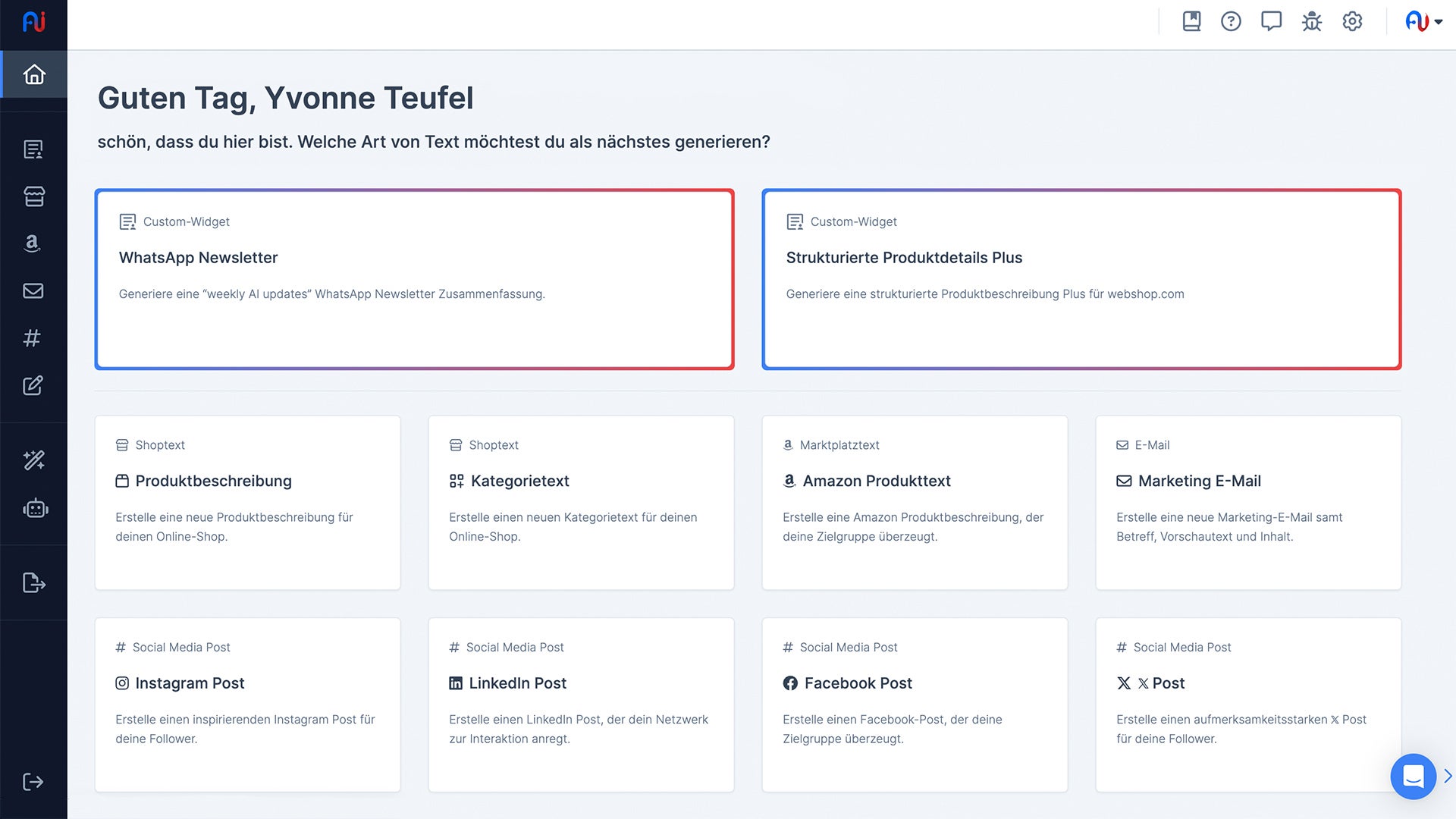Image resolution: width=1456 pixels, height=819 pixels.
Task: Choose the Instagram Post card
Action: click(x=247, y=704)
